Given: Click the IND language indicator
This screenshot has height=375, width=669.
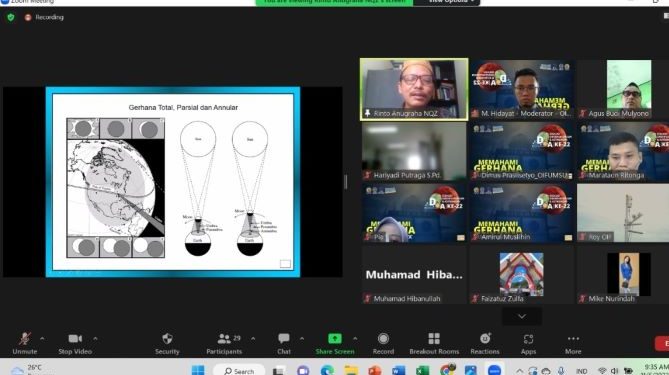Looking at the screenshot, I should 582,371.
